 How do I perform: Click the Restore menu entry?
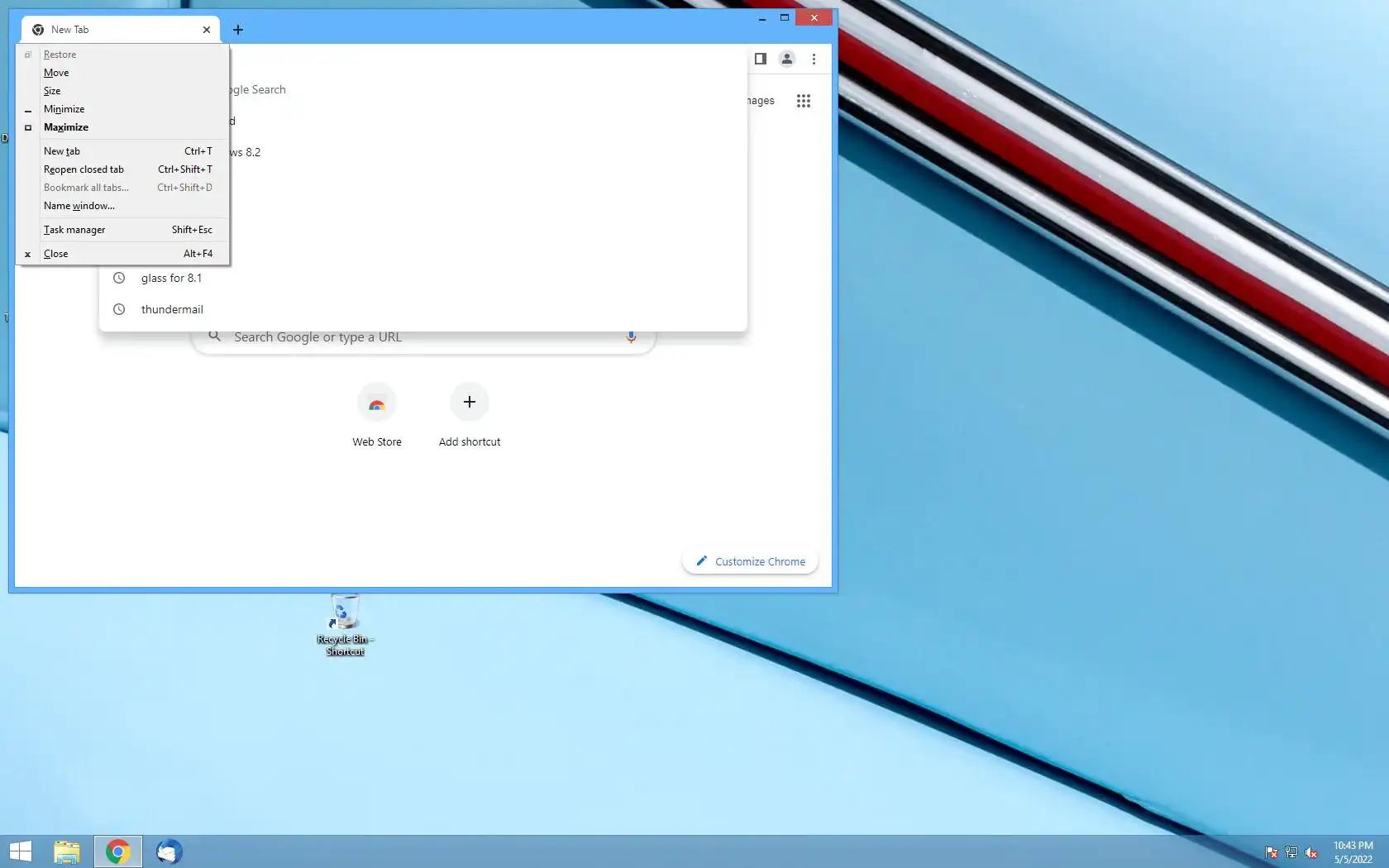(122, 55)
